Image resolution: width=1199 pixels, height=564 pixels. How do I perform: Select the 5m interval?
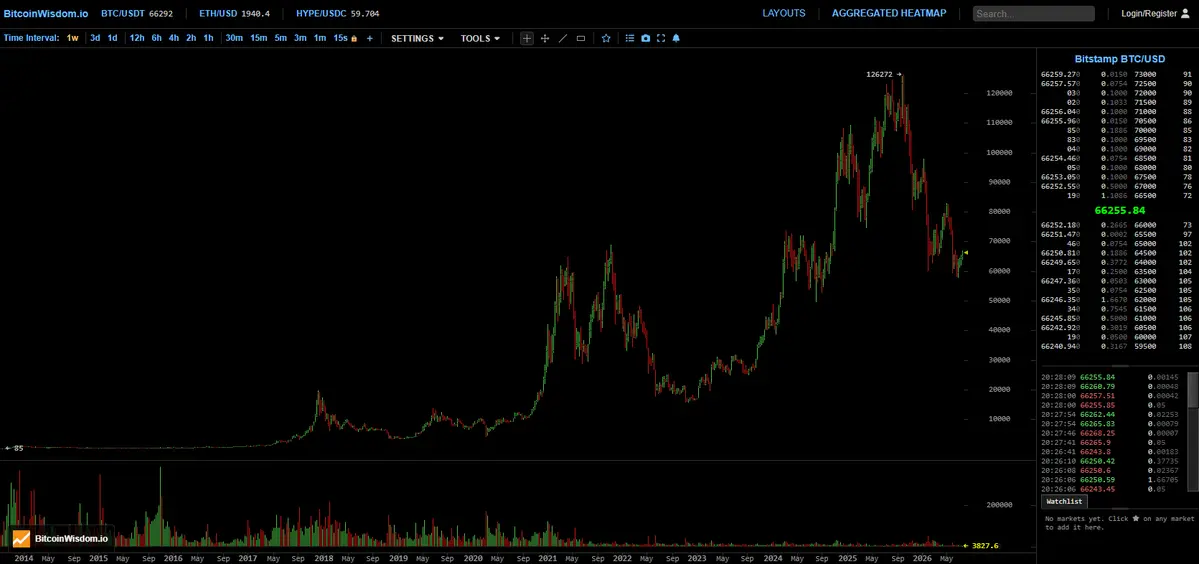(x=281, y=38)
